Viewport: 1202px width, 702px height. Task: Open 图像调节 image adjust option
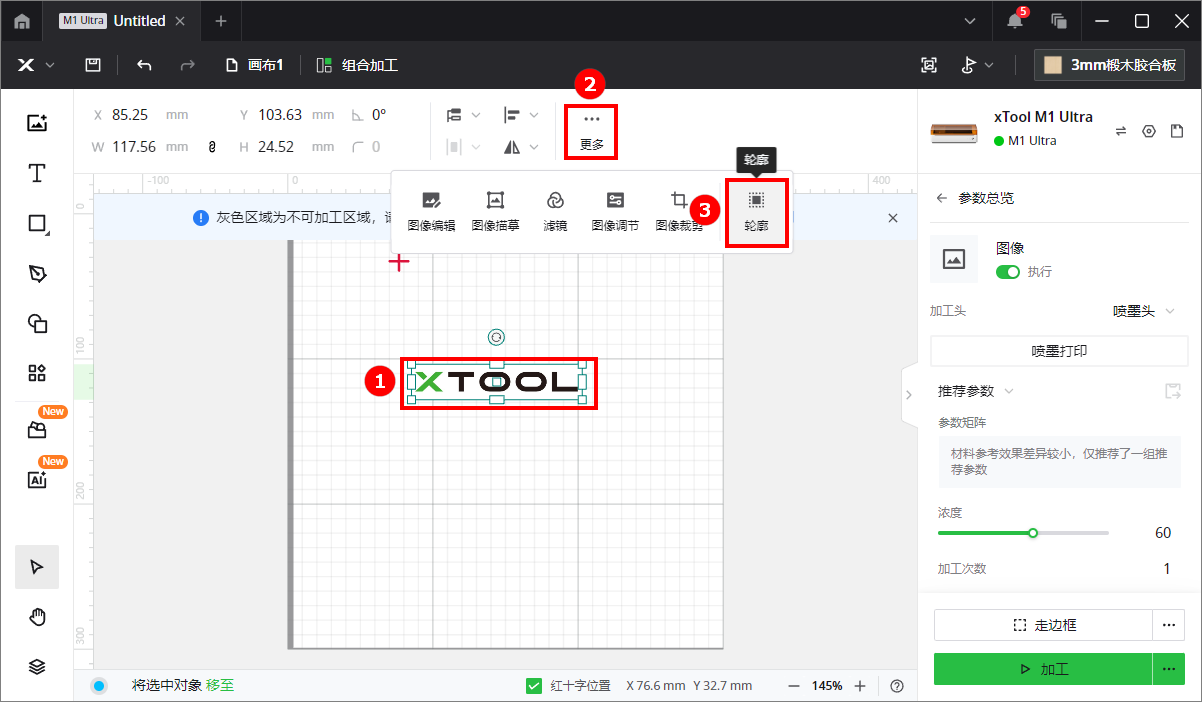(x=615, y=211)
